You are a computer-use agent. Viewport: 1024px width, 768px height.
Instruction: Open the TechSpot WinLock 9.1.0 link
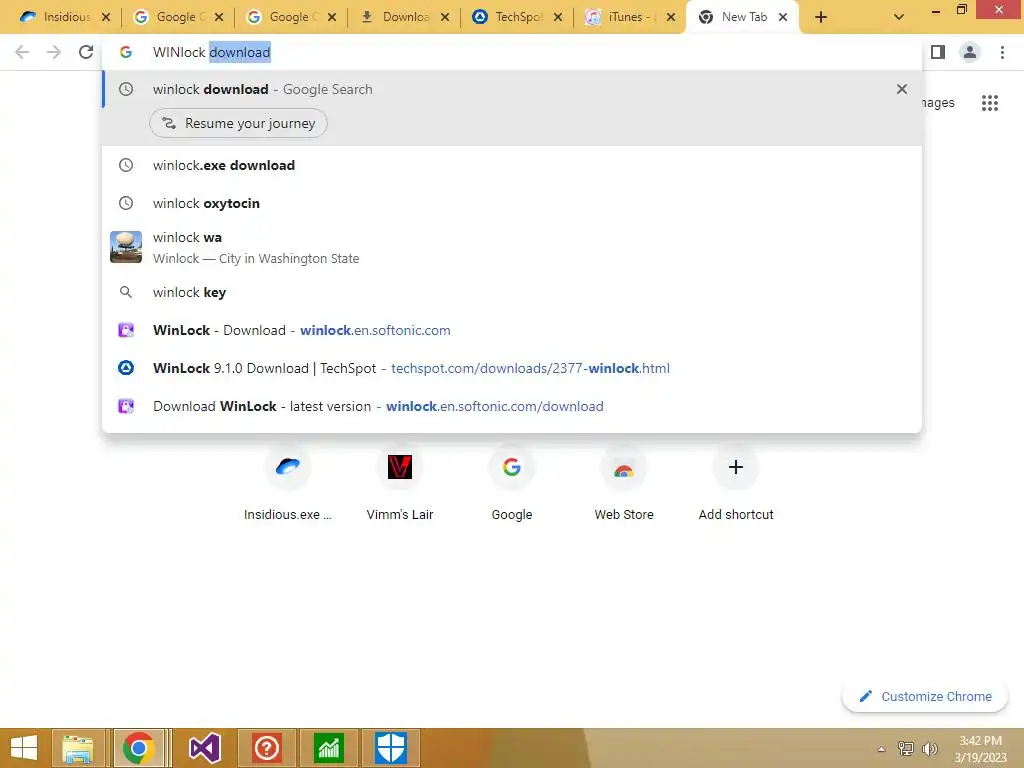[x=512, y=368]
